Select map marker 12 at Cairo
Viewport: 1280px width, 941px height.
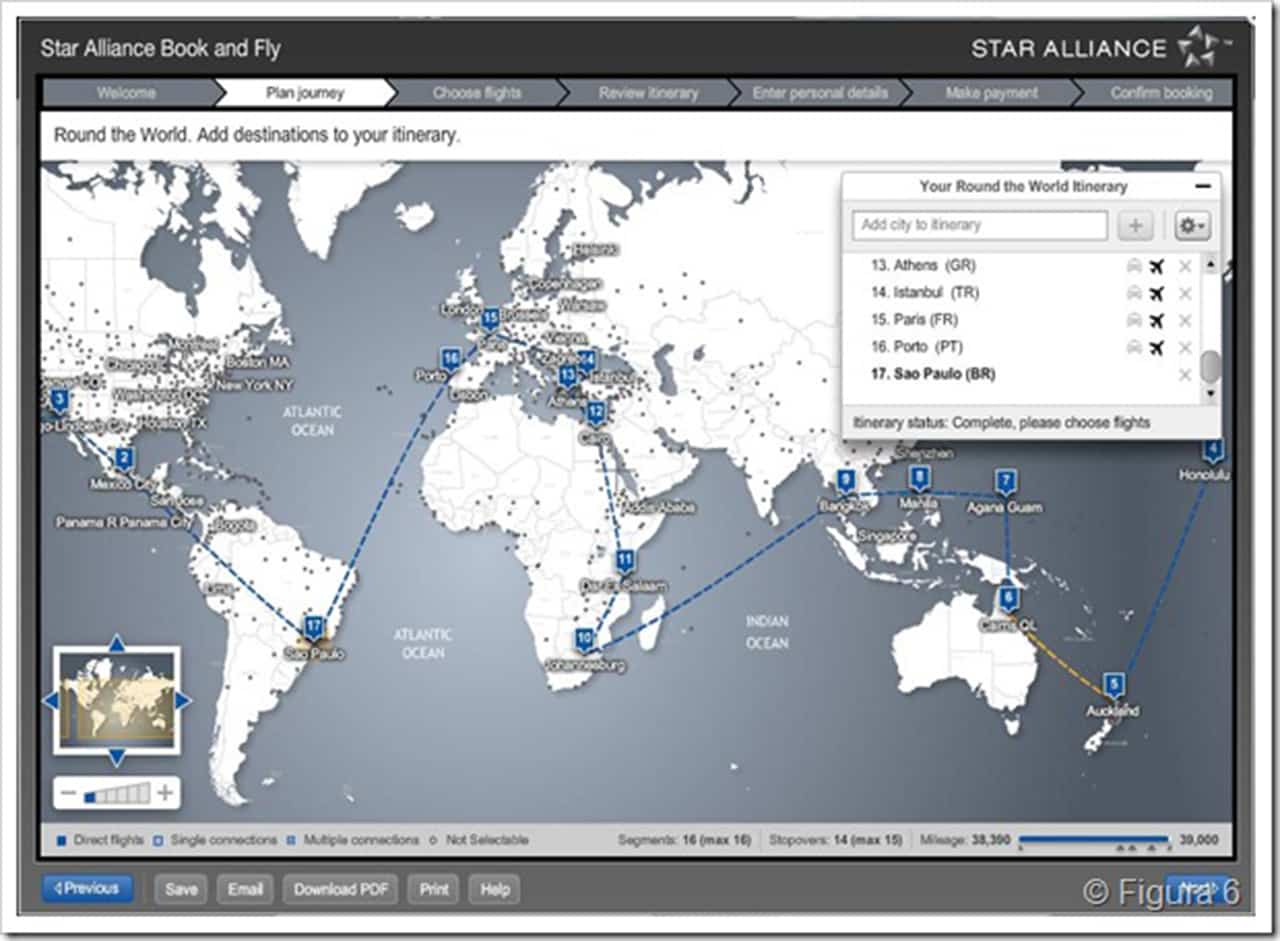pyautogui.click(x=596, y=411)
